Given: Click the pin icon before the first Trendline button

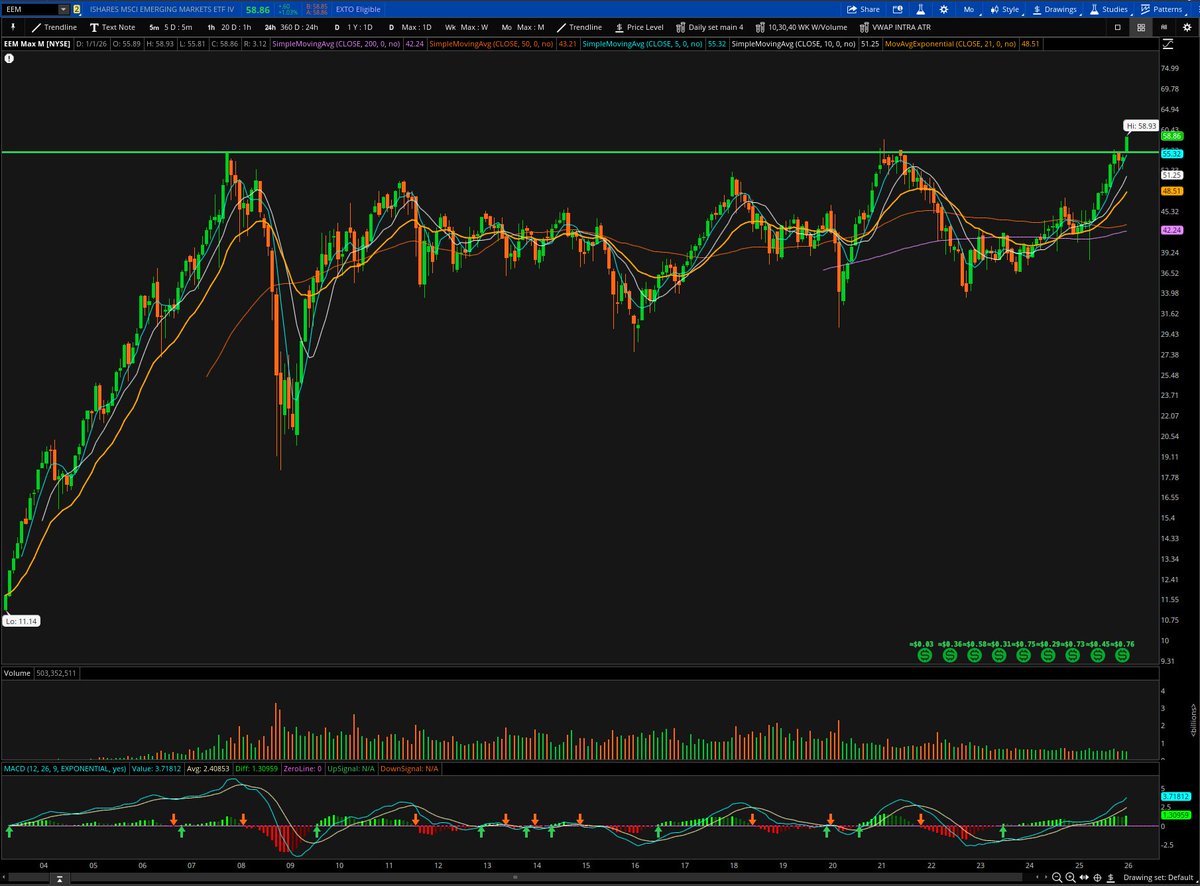Looking at the screenshot, I should [x=12, y=27].
